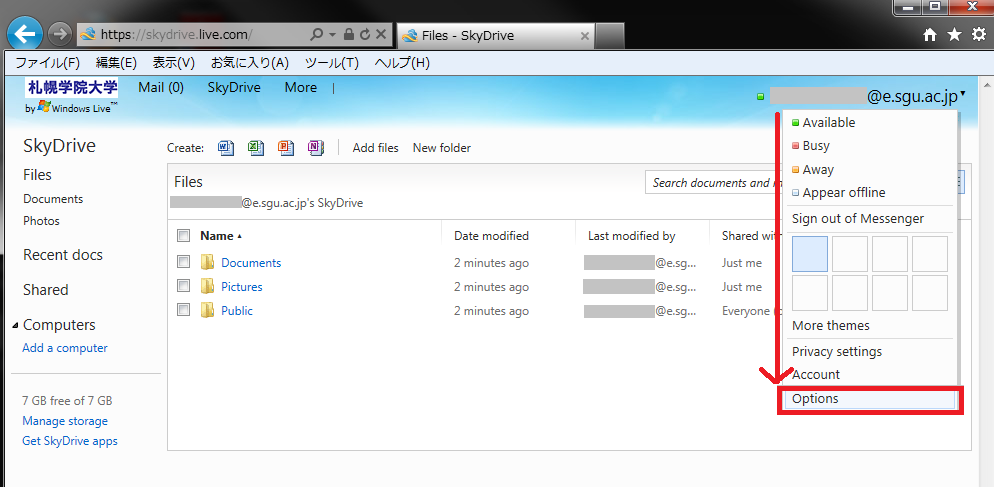Create a new Word document
The width and height of the screenshot is (994, 487).
[x=226, y=148]
